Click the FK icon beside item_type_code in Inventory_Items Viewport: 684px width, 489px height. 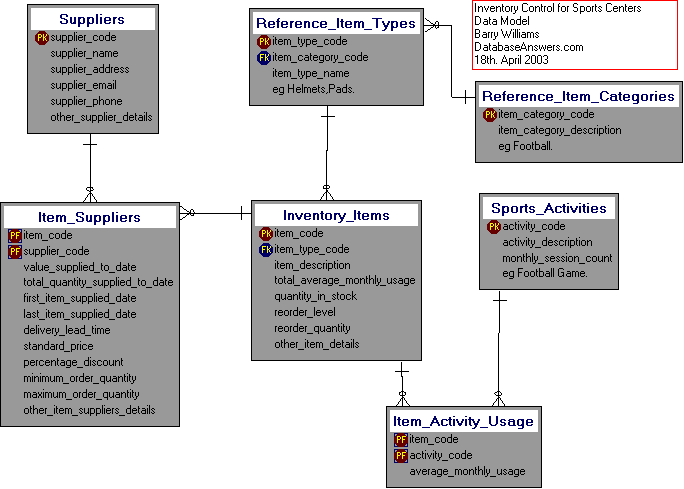[x=266, y=250]
